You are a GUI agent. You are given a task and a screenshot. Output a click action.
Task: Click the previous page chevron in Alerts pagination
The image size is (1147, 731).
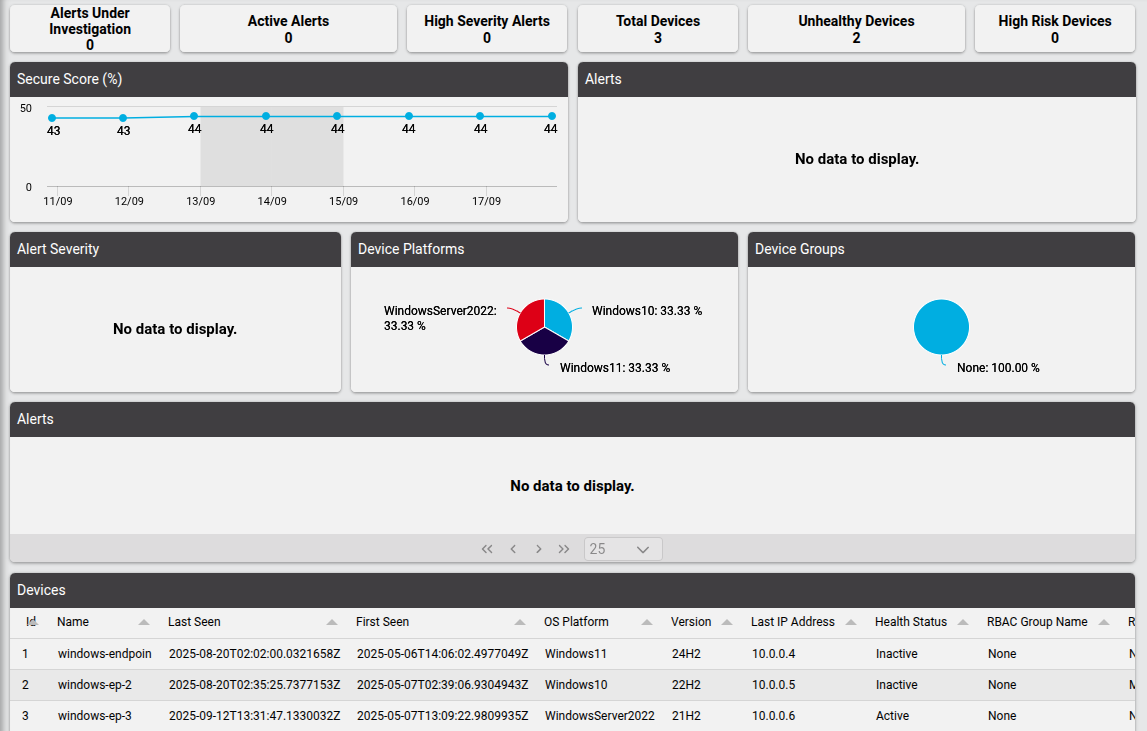coord(513,548)
